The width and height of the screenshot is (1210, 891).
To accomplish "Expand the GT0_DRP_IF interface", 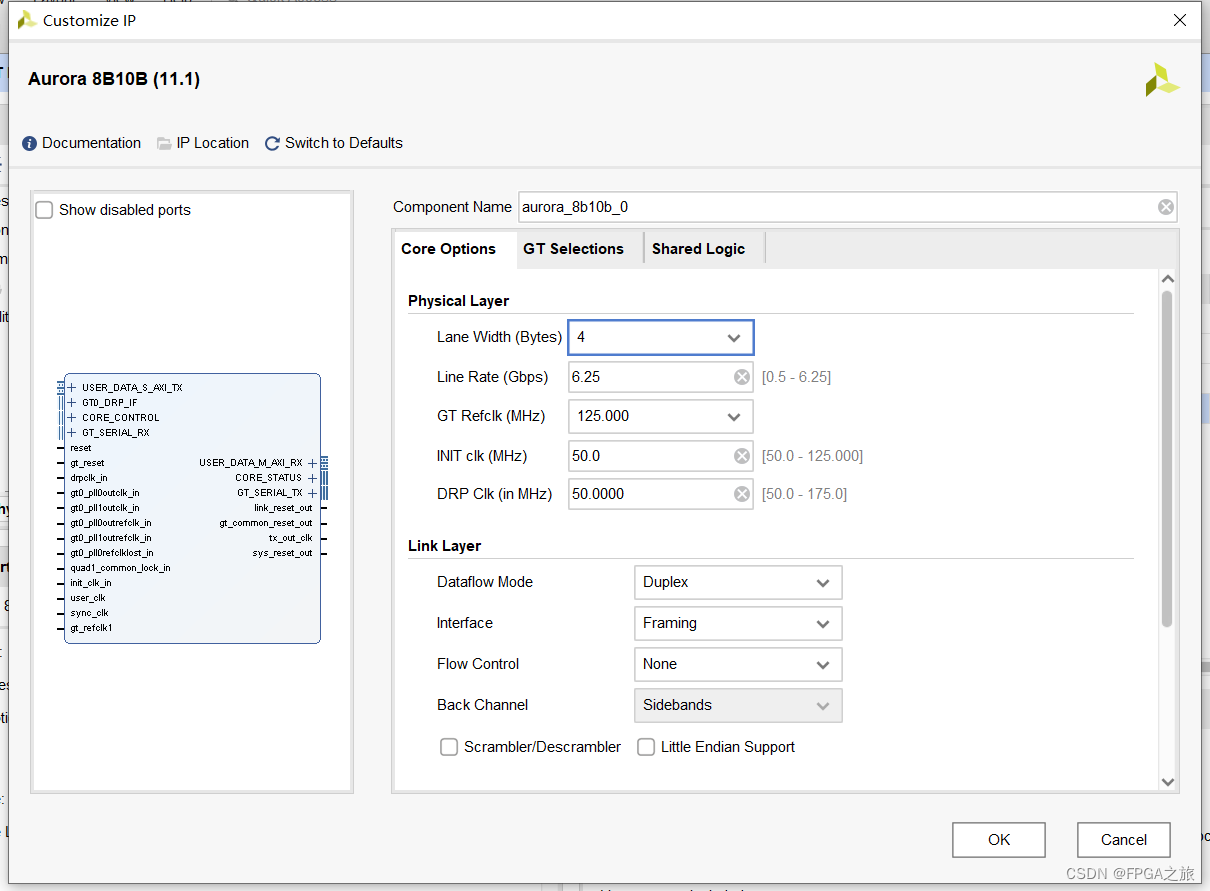I will [x=72, y=403].
